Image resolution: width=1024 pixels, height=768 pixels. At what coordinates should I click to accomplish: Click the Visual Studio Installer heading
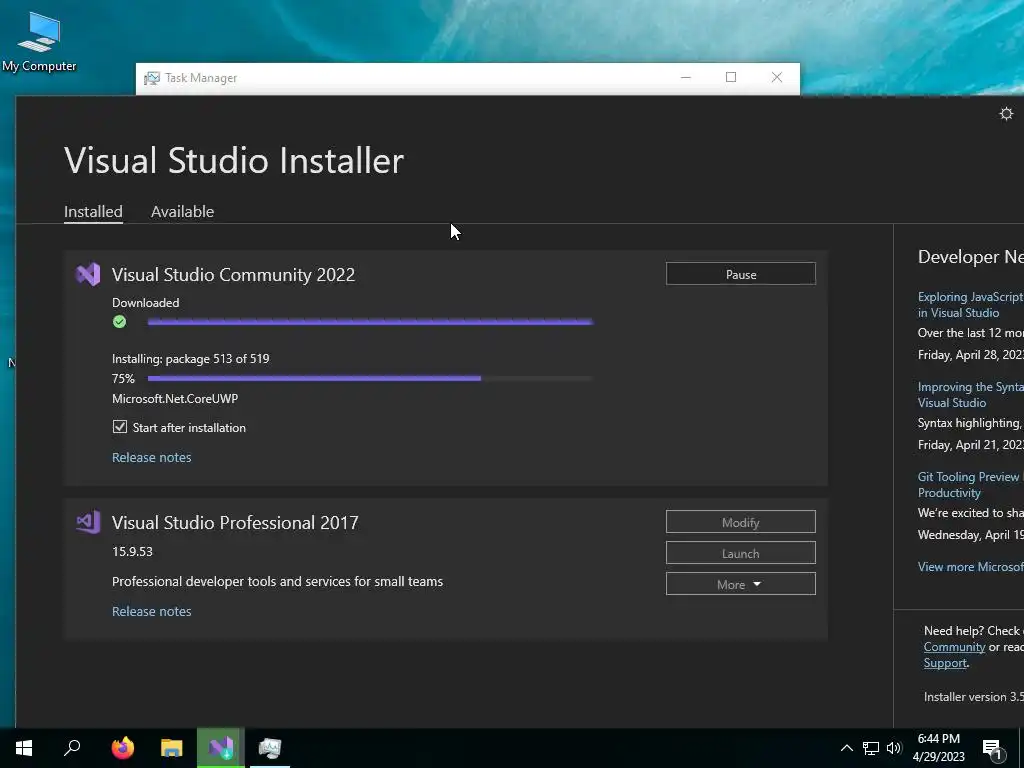[234, 161]
